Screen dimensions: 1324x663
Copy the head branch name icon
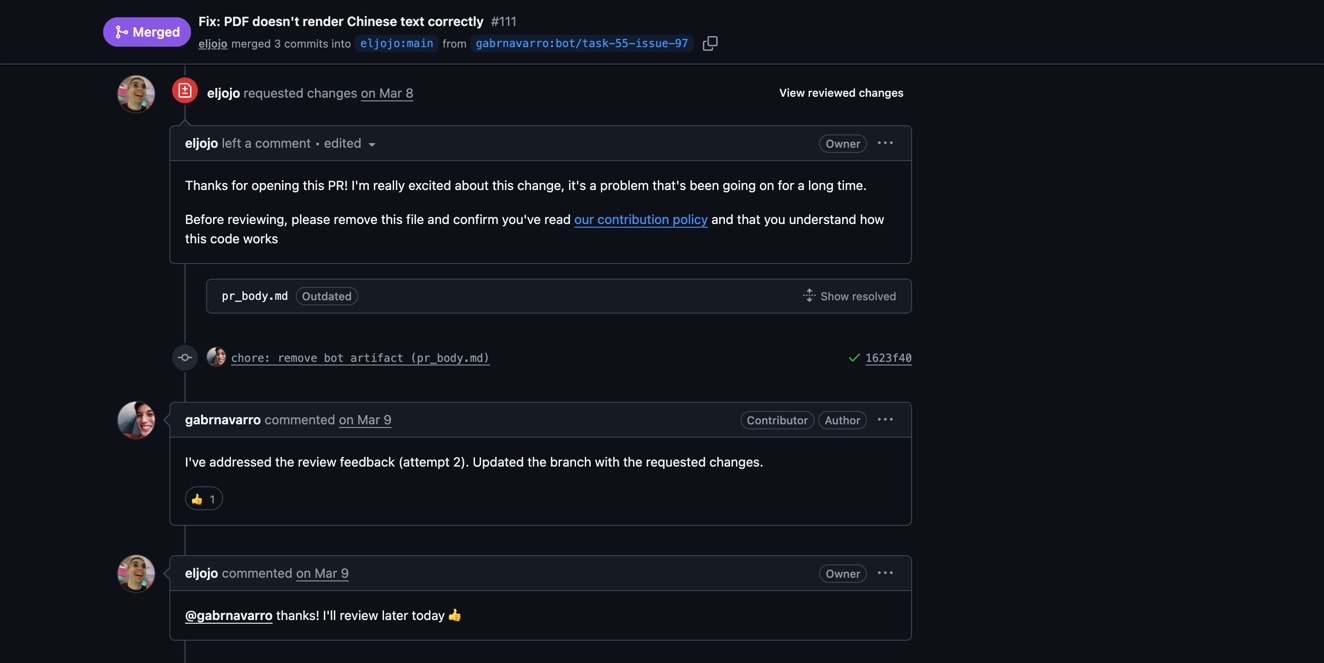coord(710,44)
